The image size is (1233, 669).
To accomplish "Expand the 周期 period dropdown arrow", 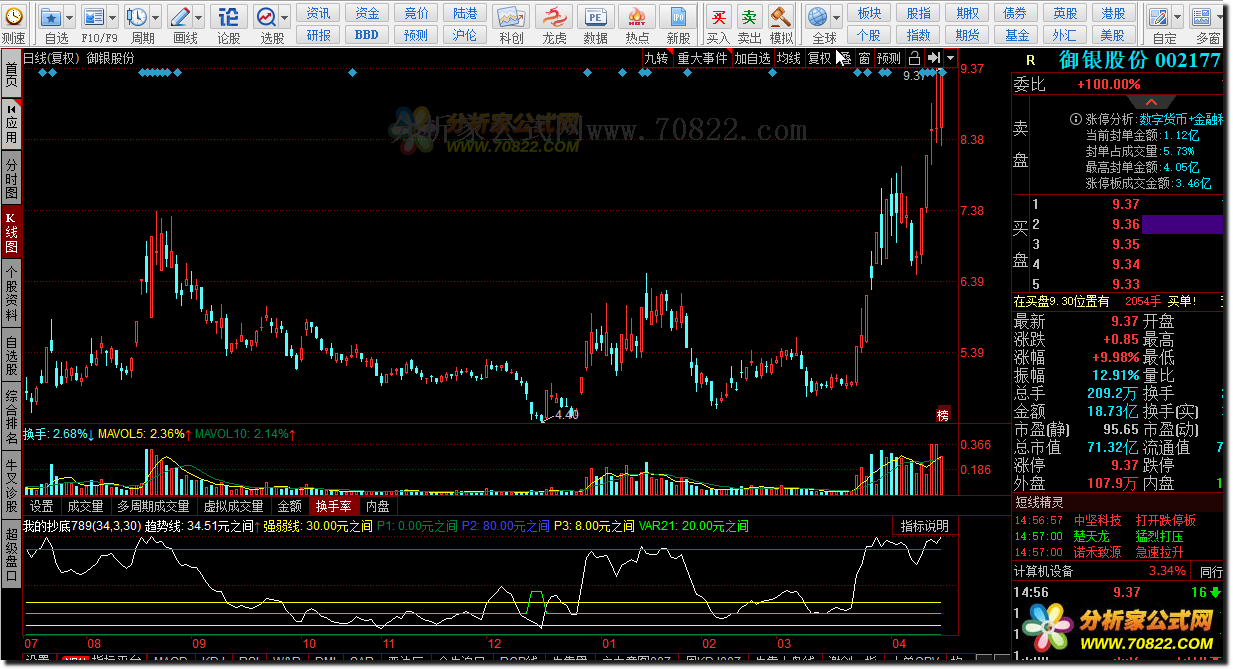I will click(155, 17).
